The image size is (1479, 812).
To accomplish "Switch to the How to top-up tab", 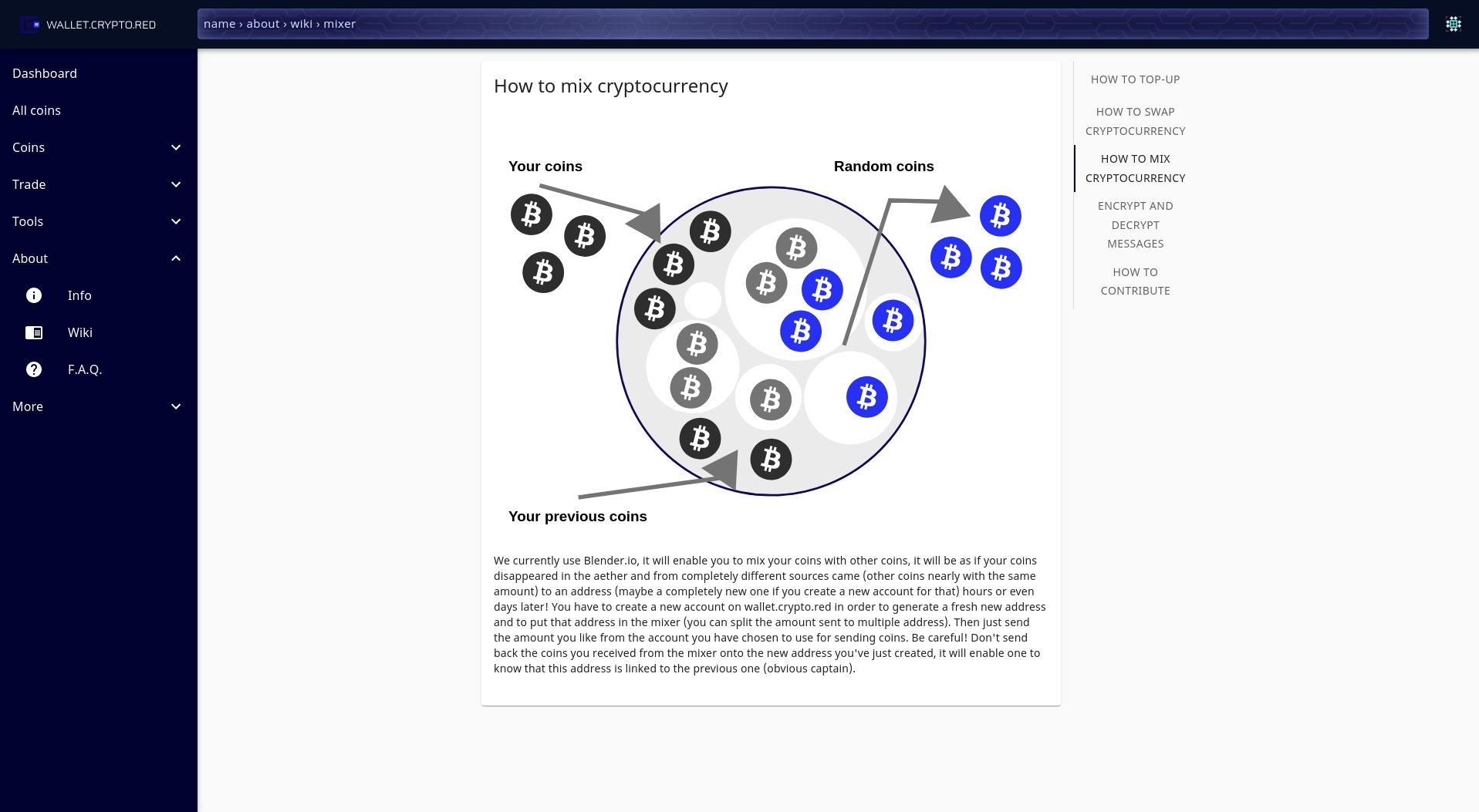I will tap(1135, 79).
